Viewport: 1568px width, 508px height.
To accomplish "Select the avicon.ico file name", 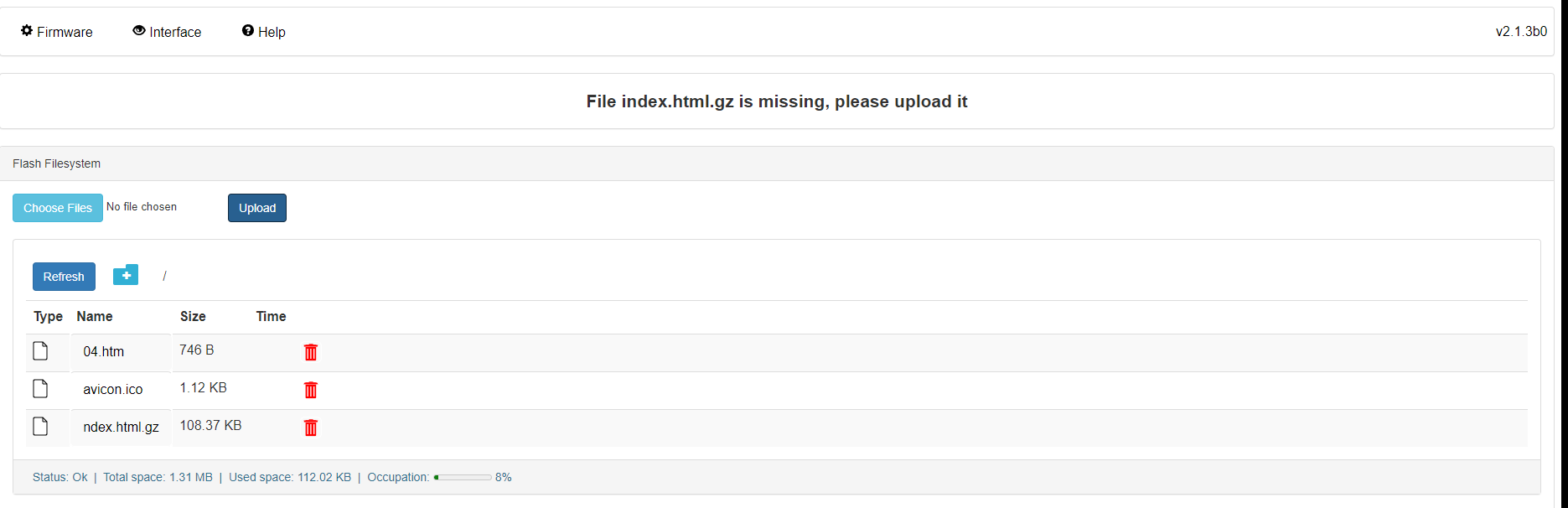I will click(x=113, y=389).
